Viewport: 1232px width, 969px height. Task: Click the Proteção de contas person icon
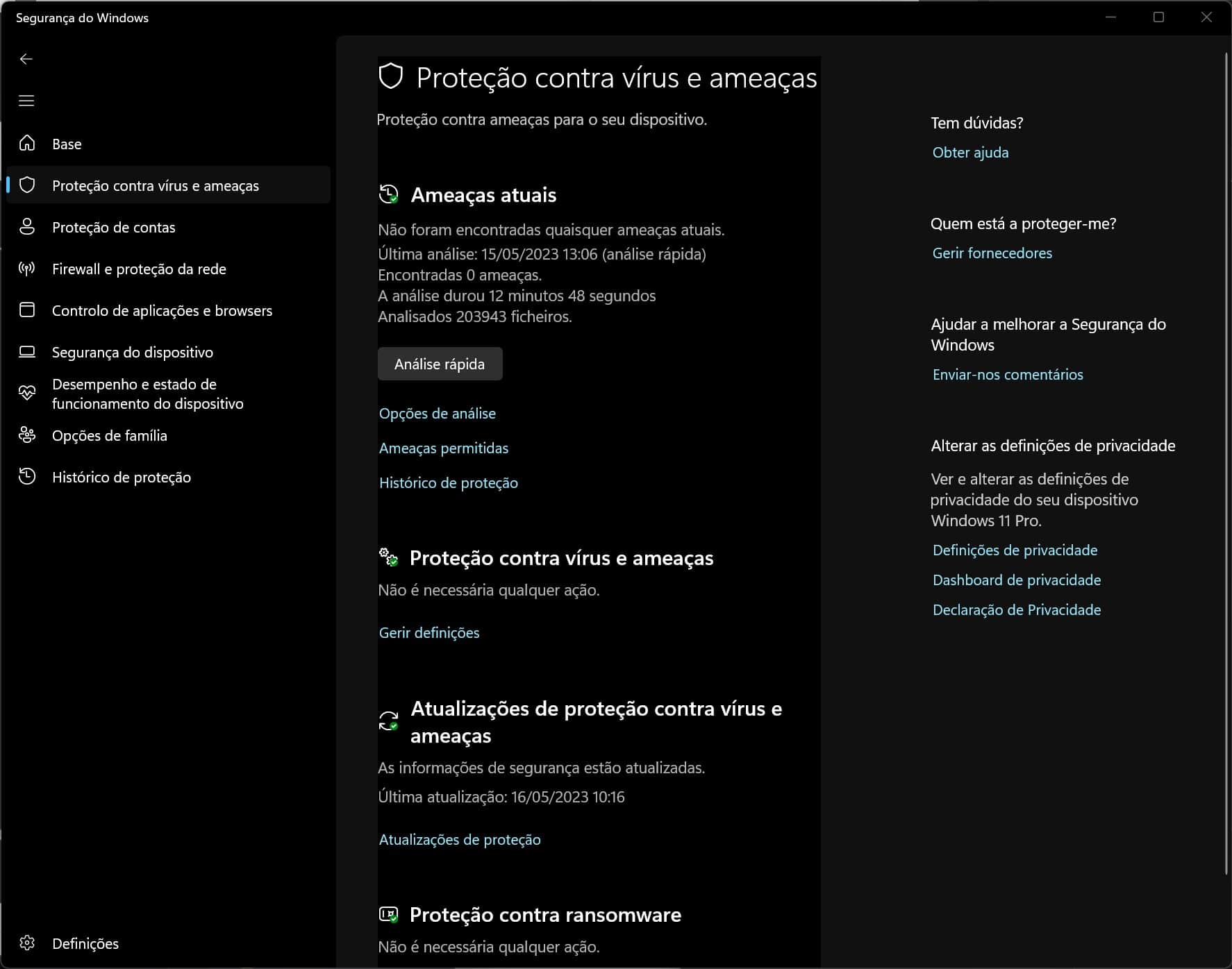(x=27, y=227)
